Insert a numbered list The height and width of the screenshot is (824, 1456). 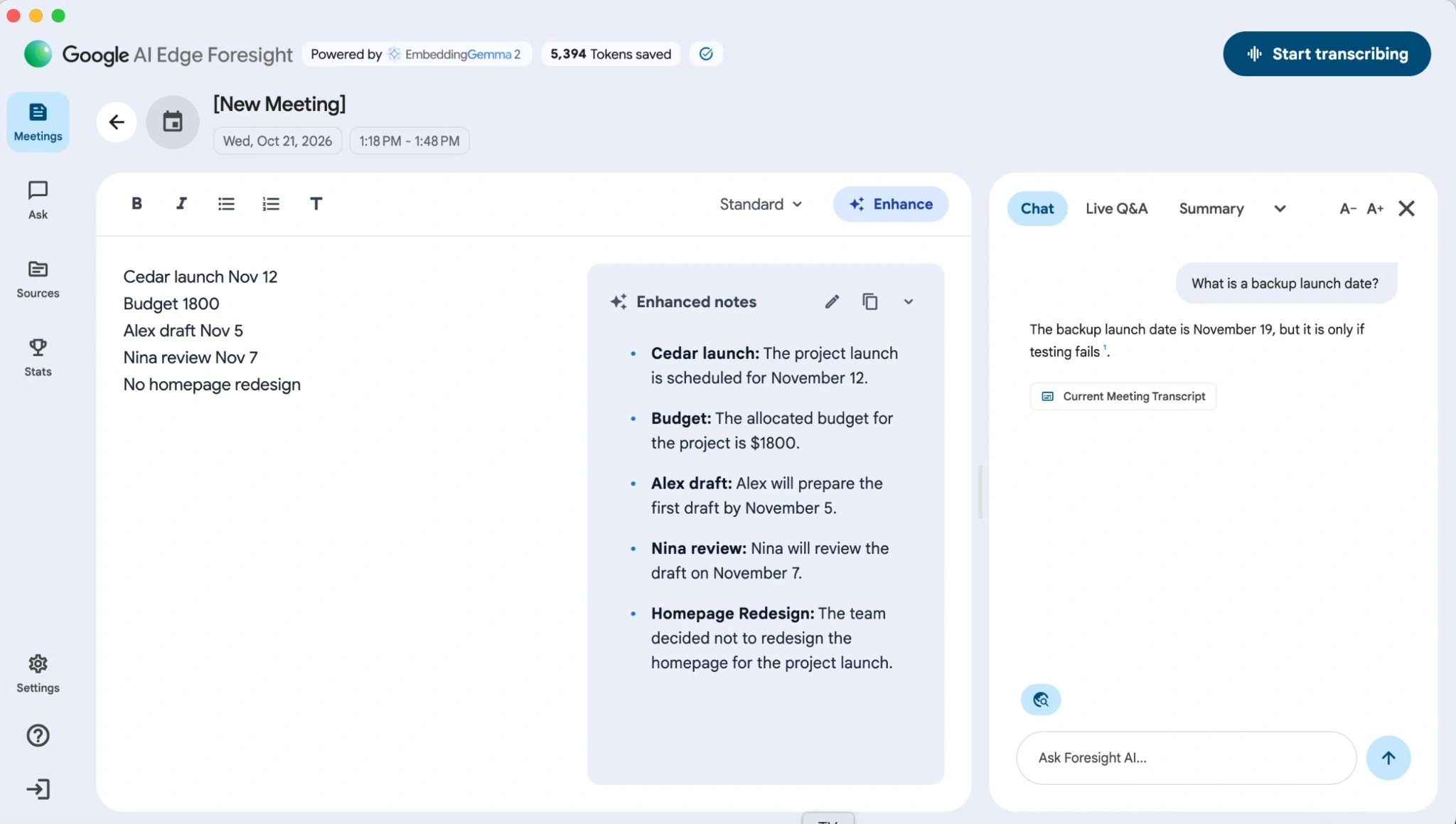click(x=271, y=204)
